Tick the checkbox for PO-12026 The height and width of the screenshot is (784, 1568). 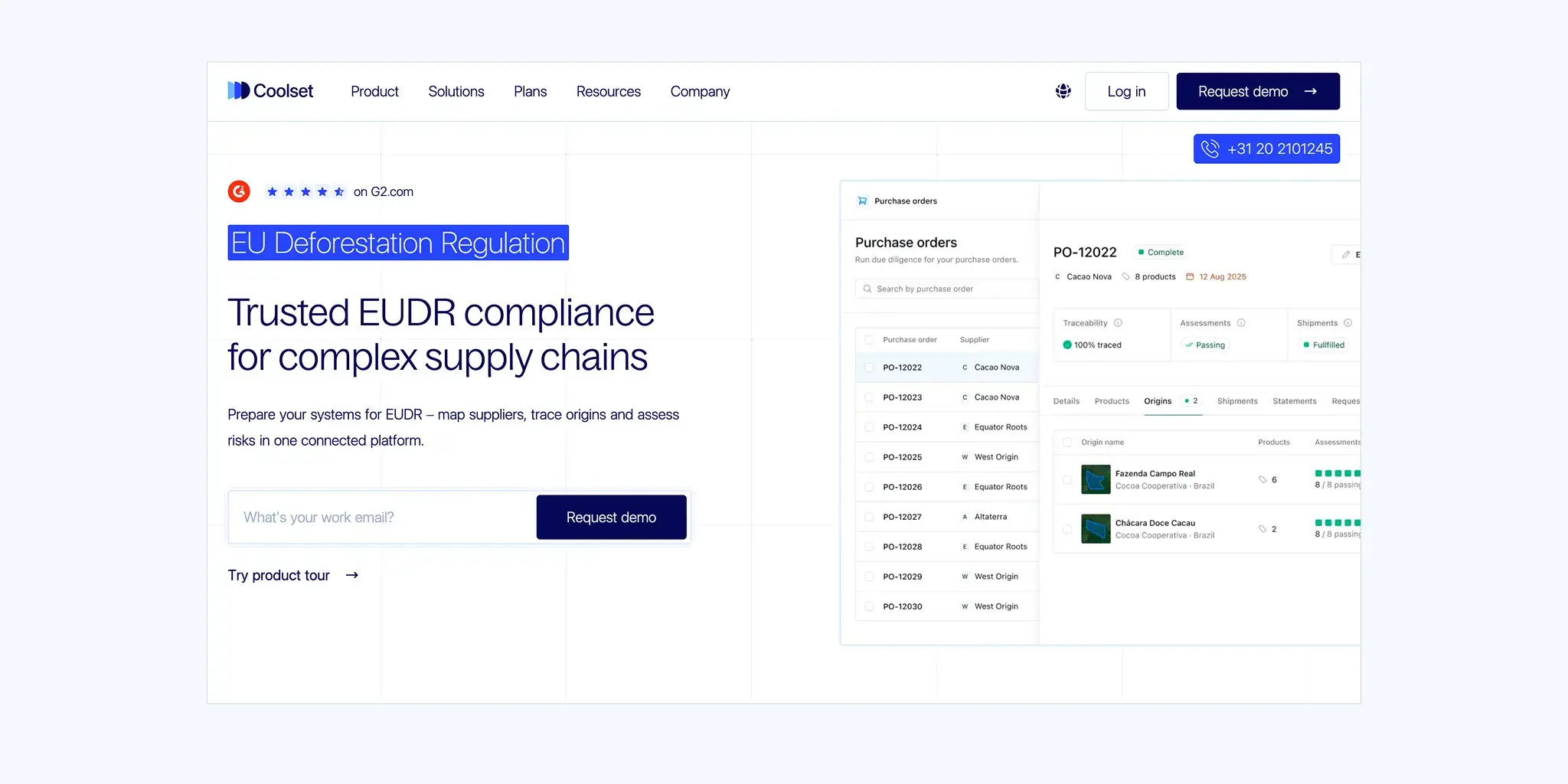pos(869,487)
